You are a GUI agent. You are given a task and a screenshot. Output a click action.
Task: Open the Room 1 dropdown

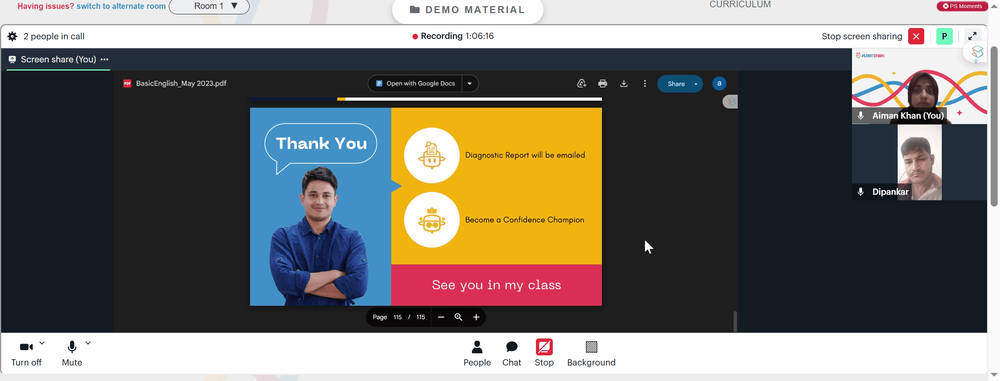pos(209,6)
